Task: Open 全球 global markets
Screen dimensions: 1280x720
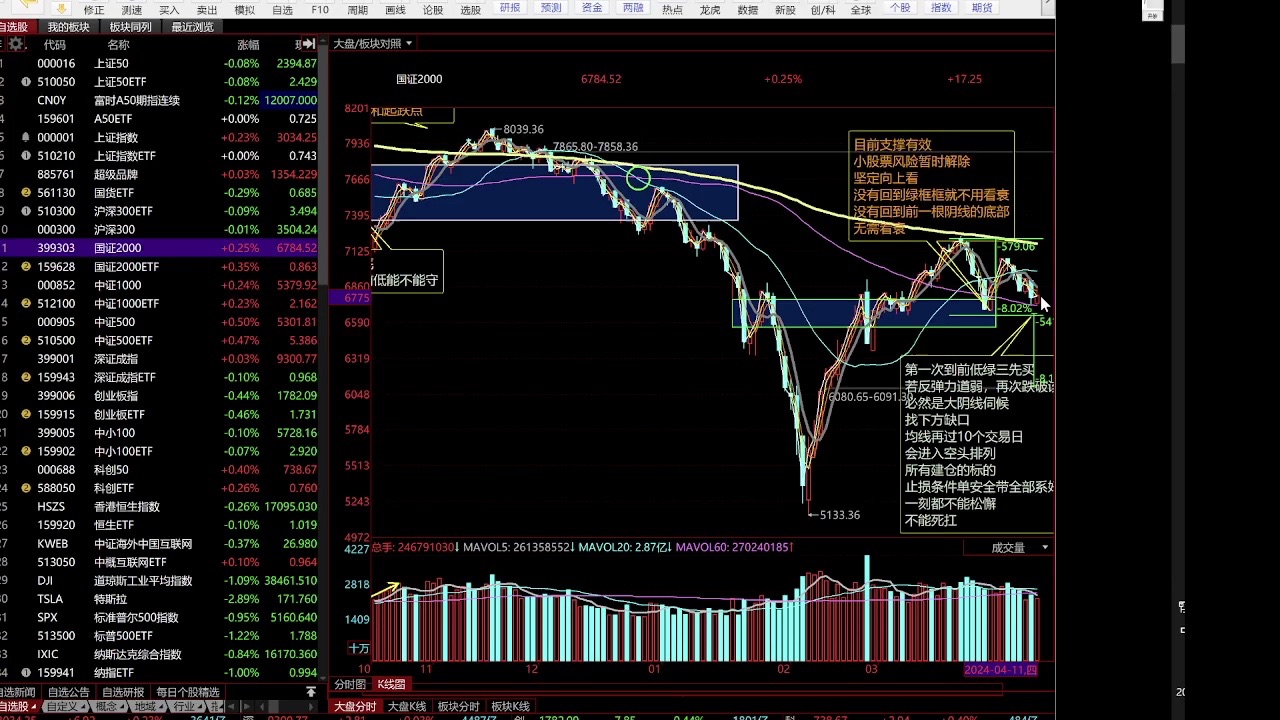Action: pyautogui.click(x=860, y=10)
